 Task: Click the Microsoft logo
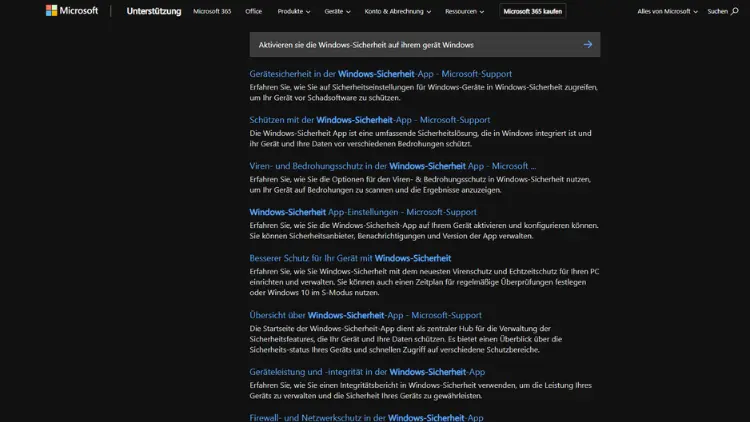pos(72,11)
